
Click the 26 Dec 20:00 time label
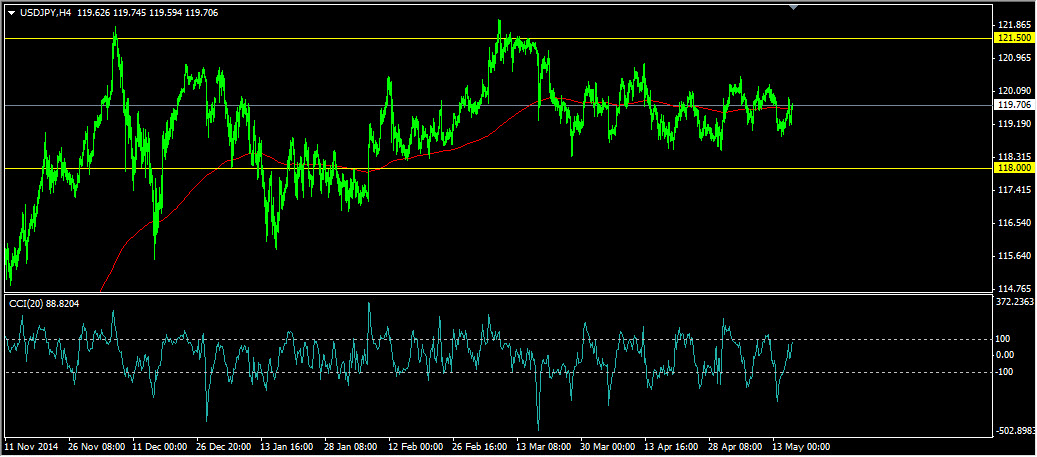pyautogui.click(x=224, y=446)
